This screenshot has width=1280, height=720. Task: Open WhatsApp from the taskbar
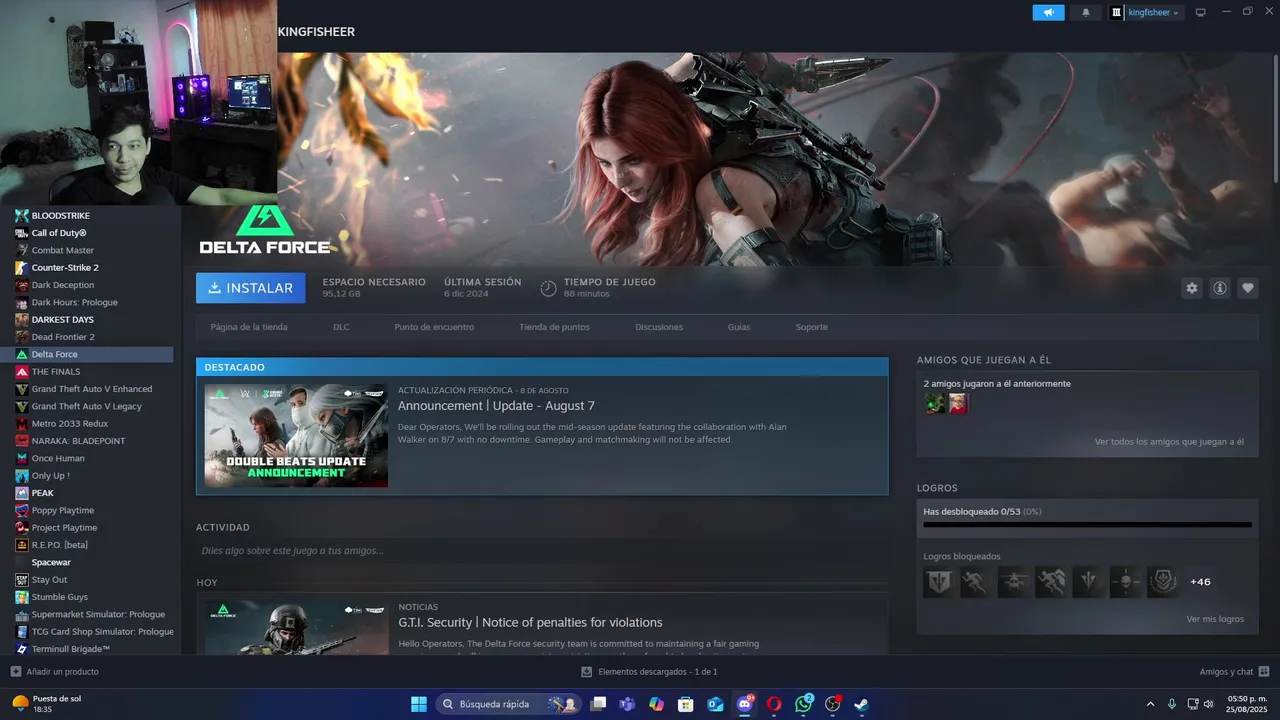pos(803,704)
